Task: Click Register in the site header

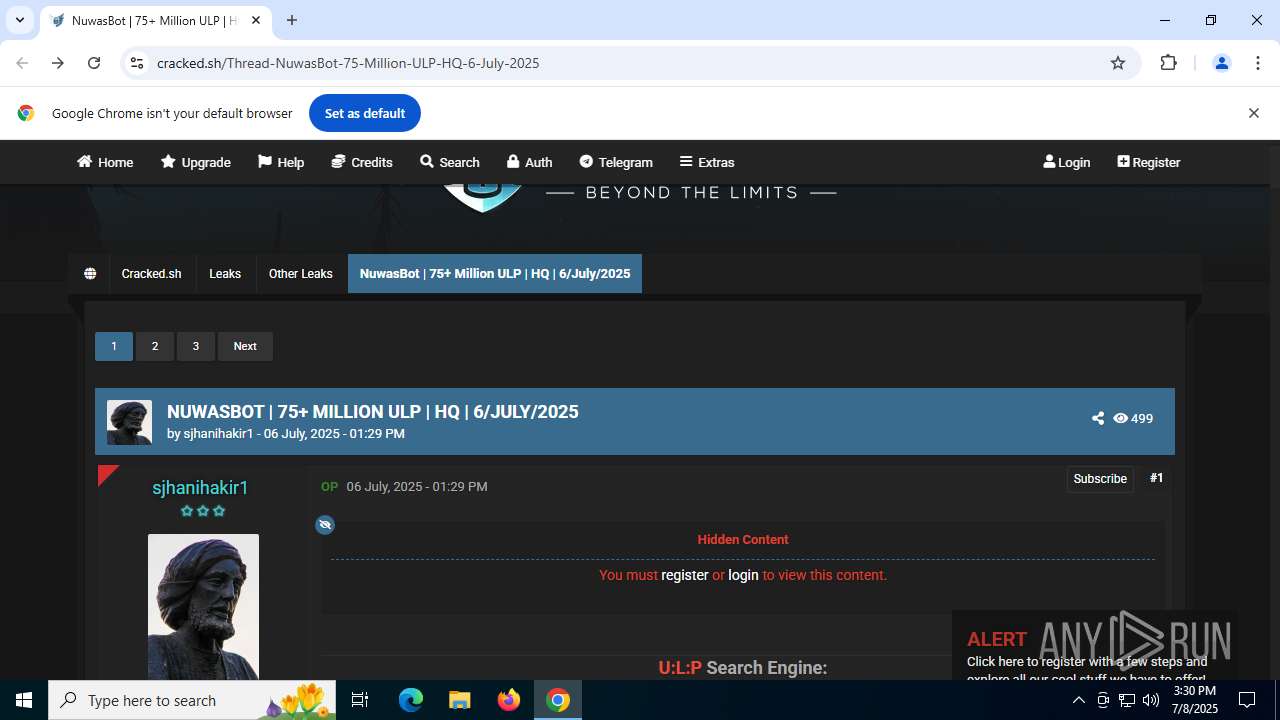Action: tap(1149, 162)
